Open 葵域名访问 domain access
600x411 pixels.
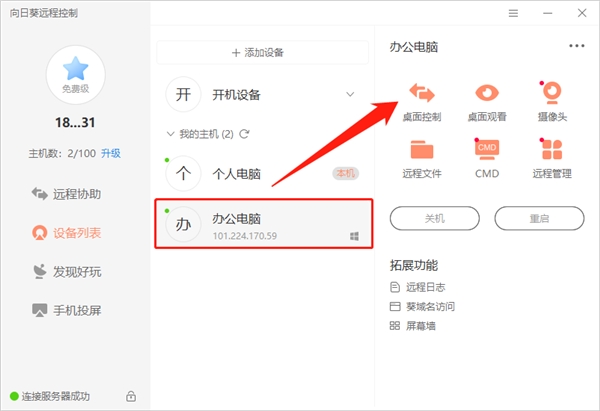[422, 307]
